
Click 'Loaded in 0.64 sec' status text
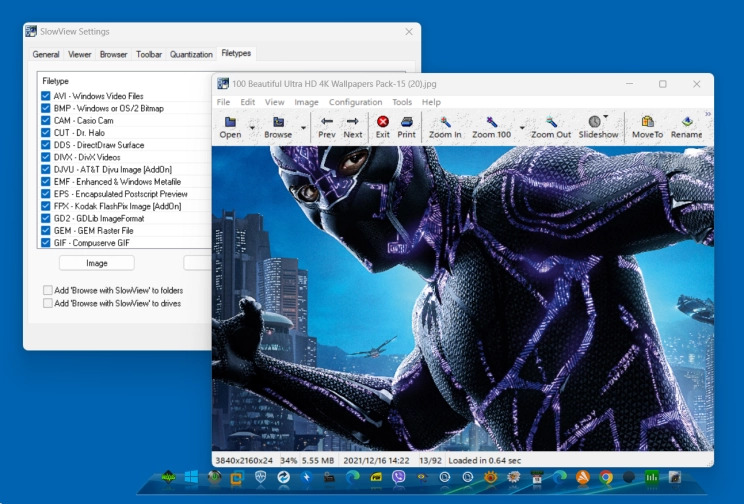point(484,460)
